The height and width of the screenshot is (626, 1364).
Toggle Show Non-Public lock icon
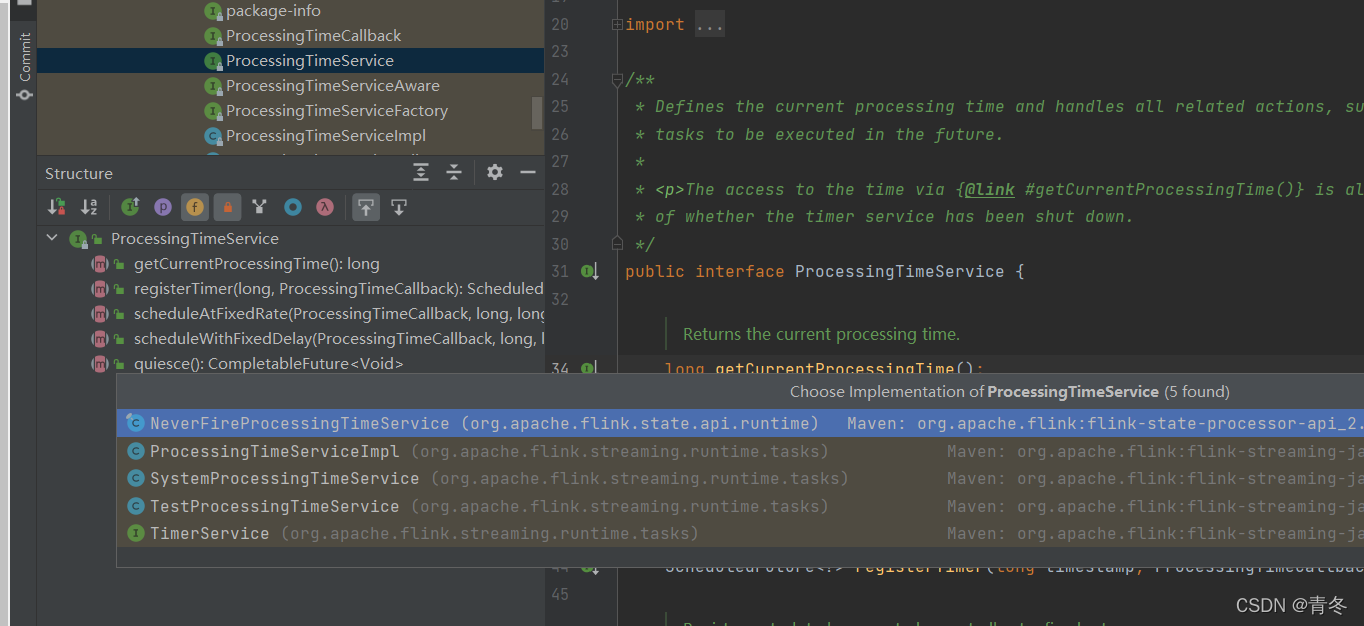pos(227,207)
